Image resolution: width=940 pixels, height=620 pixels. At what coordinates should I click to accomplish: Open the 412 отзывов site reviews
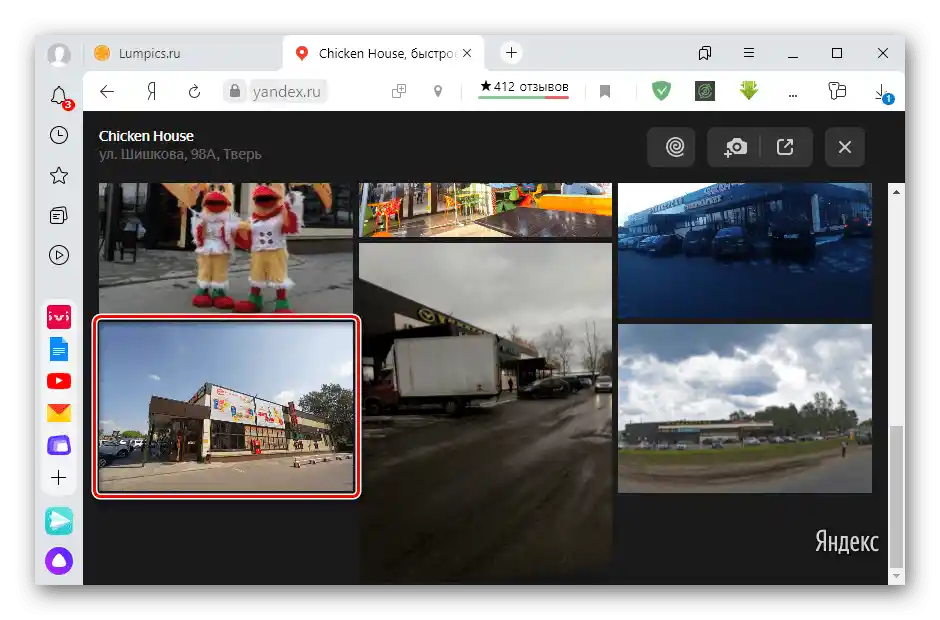point(524,88)
